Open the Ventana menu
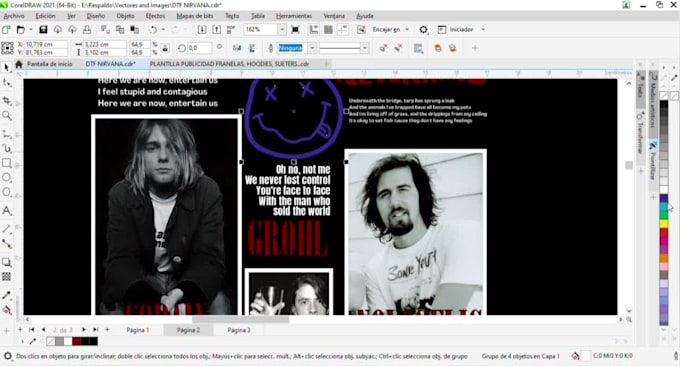680x366 pixels. coord(334,16)
